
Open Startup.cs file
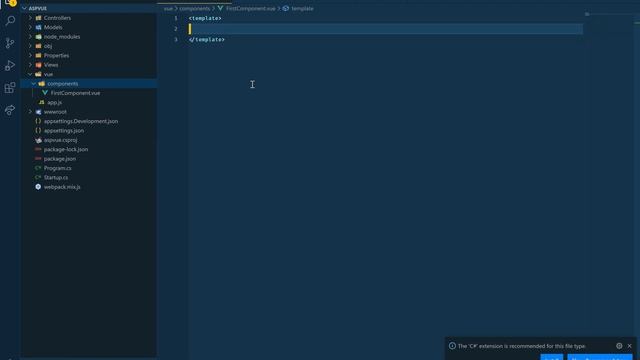pyautogui.click(x=56, y=178)
